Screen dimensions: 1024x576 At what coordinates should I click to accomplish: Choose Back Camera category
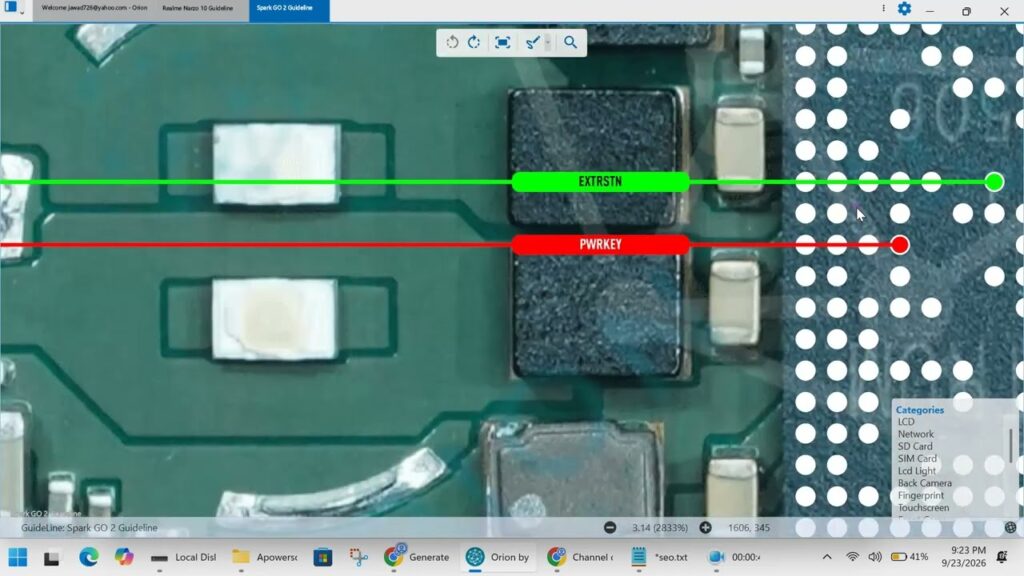(924, 483)
